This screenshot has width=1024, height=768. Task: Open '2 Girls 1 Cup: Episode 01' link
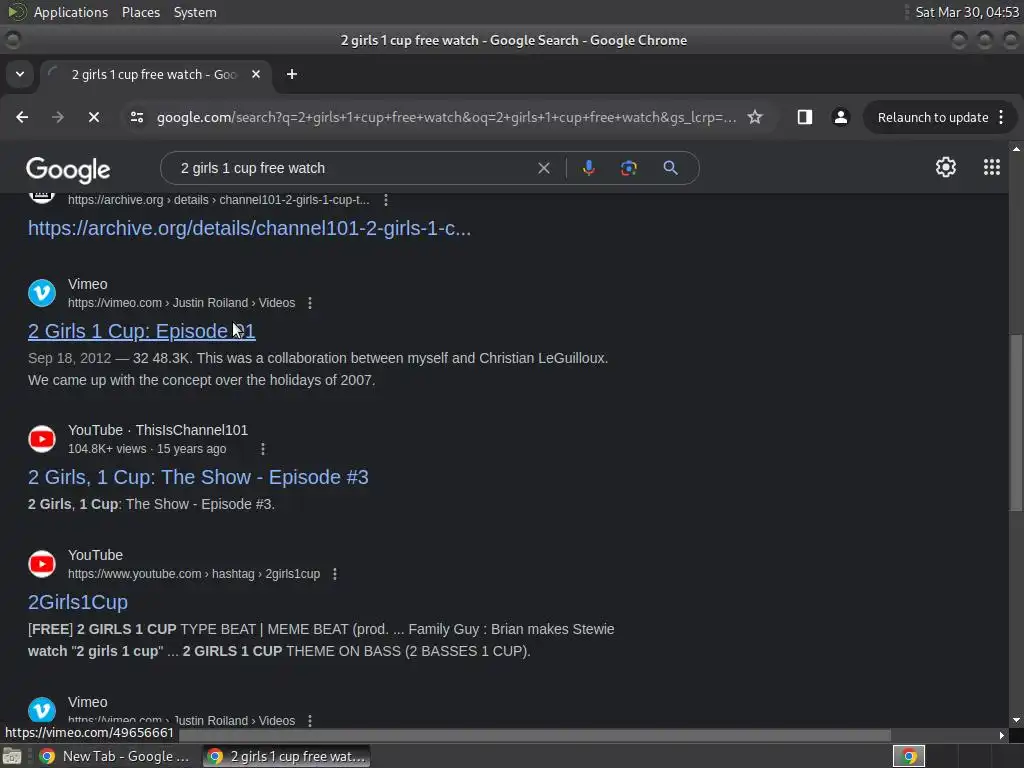[142, 331]
